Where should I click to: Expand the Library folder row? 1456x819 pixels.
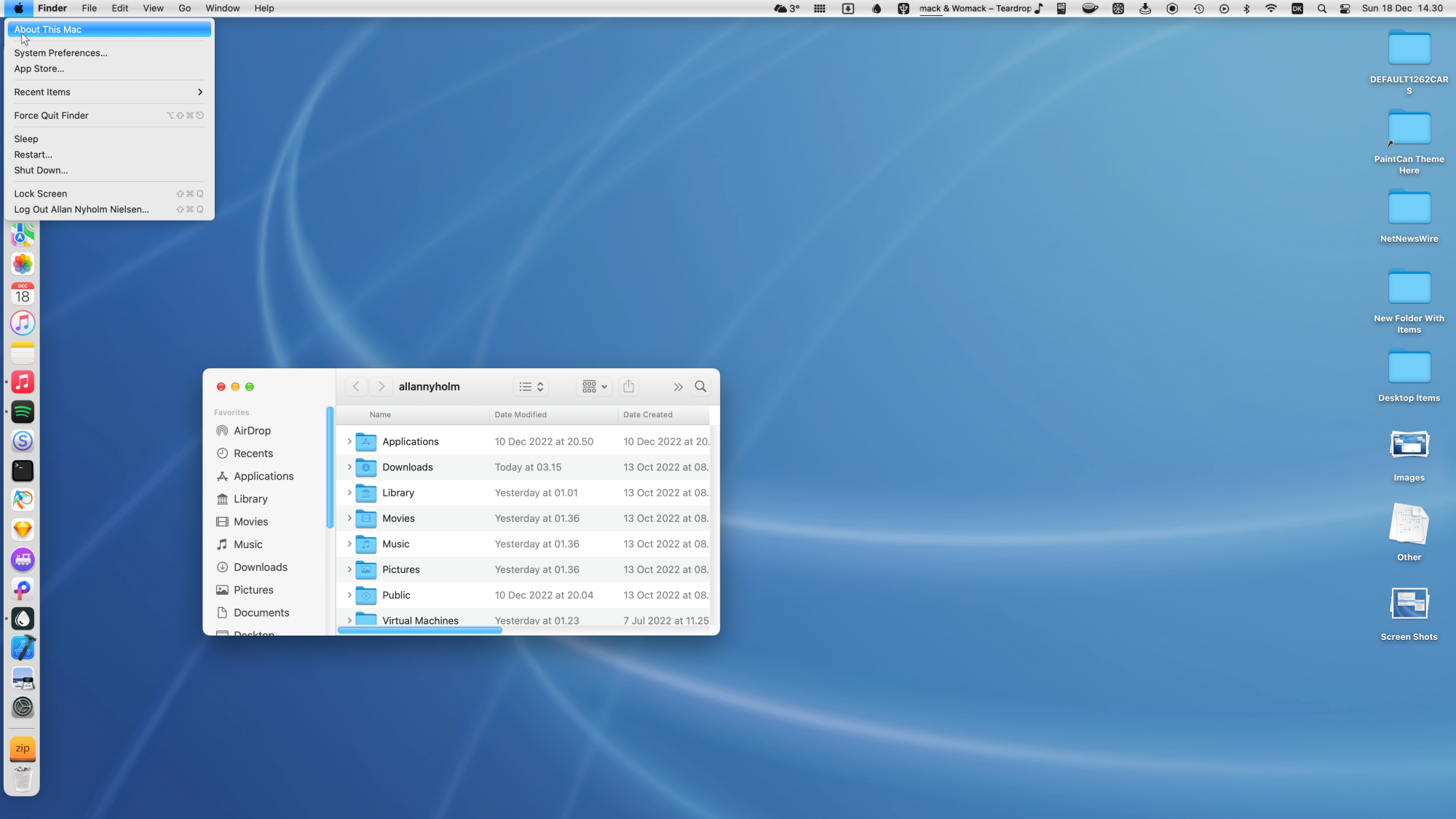(x=349, y=493)
